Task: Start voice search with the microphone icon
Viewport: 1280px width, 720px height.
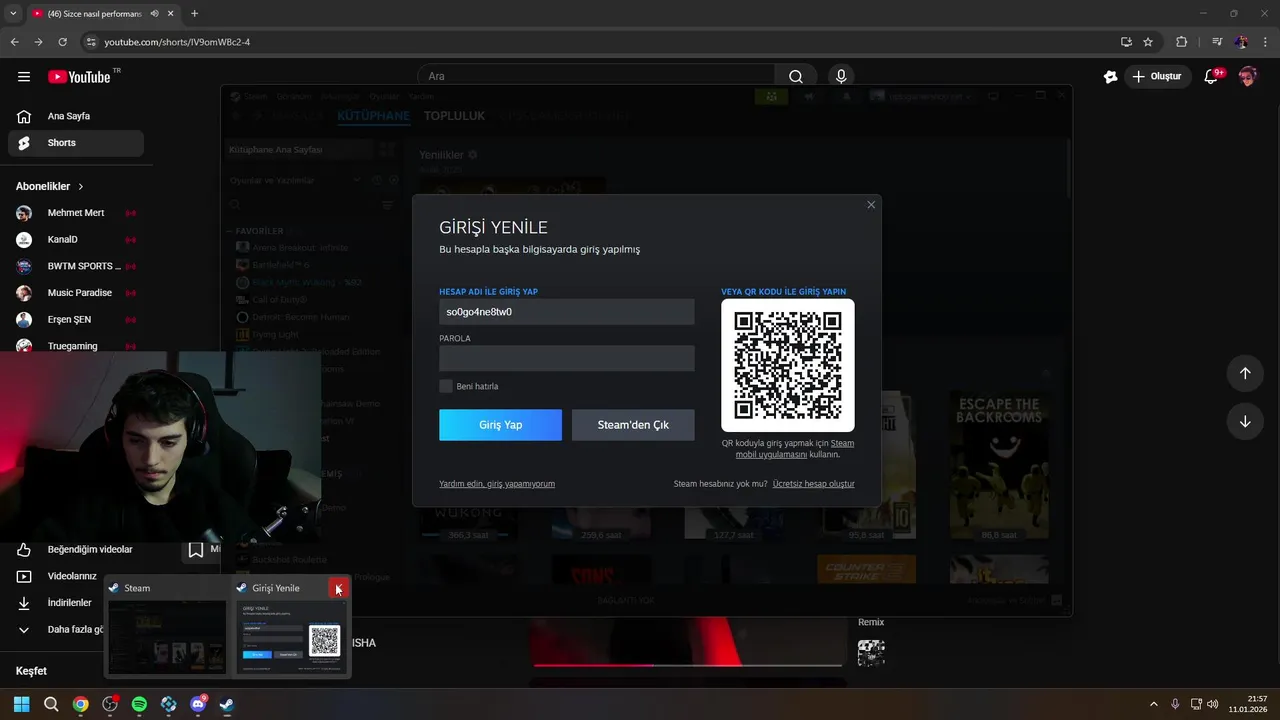Action: click(841, 76)
